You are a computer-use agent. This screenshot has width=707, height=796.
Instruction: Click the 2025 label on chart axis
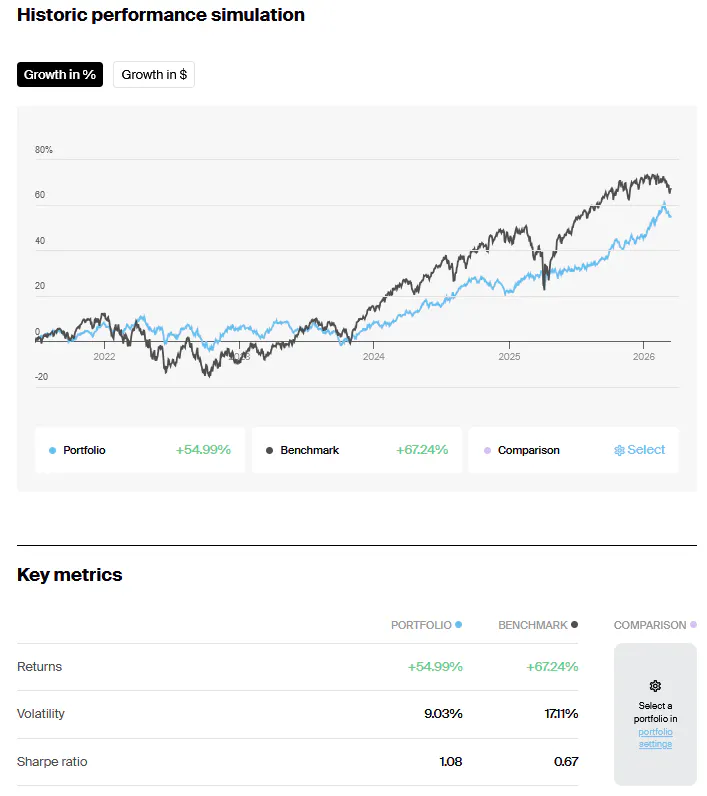point(509,357)
